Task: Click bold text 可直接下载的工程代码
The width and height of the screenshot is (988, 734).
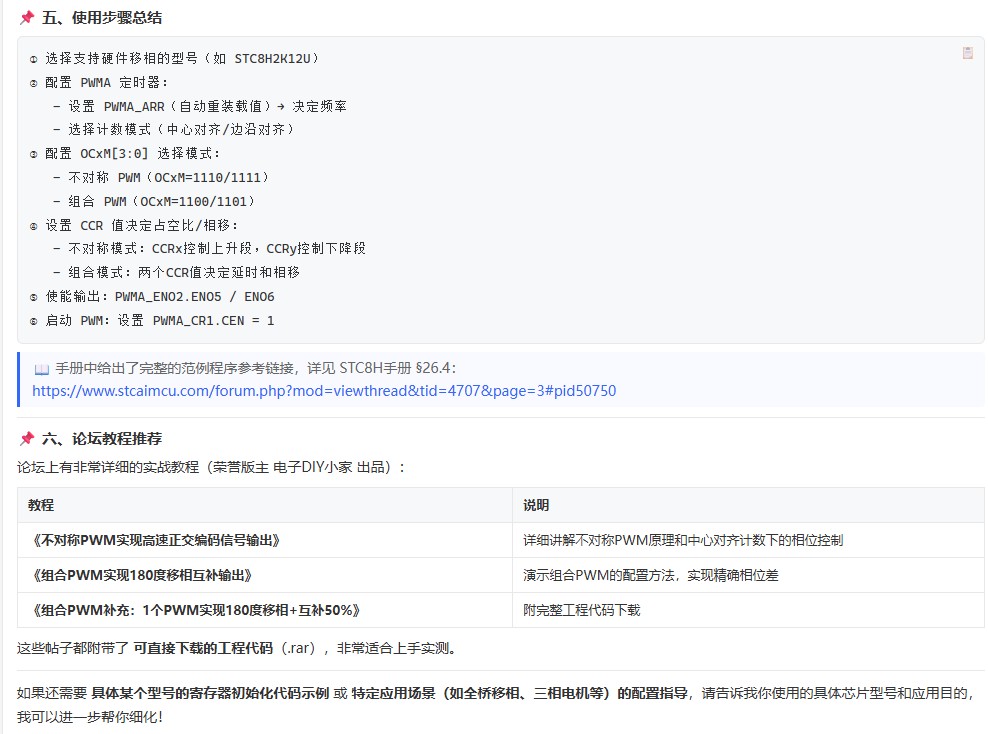Action: (x=203, y=648)
